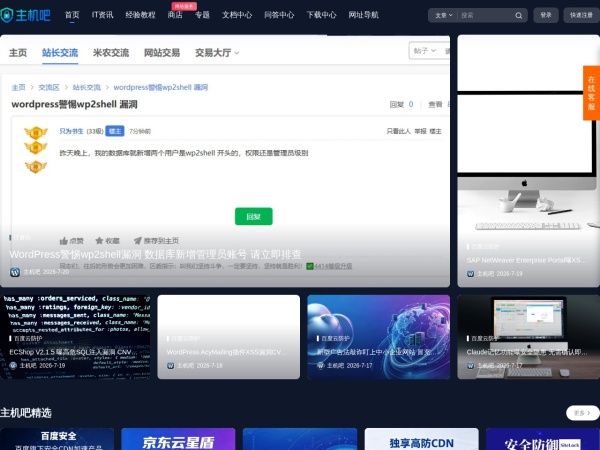Viewport: 600px width, 450px height.
Task: Open the 新型广告法敲诈 article card
Action: pyautogui.click(x=378, y=337)
